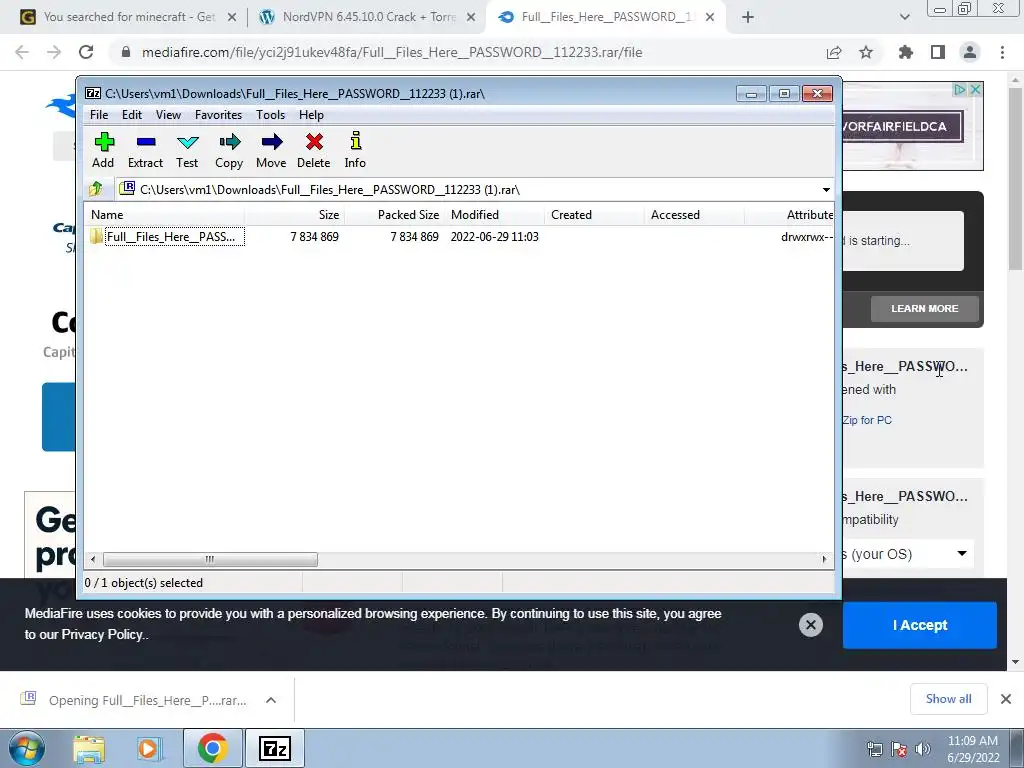
Task: Click the Extract toolbar icon
Action: [x=145, y=150]
